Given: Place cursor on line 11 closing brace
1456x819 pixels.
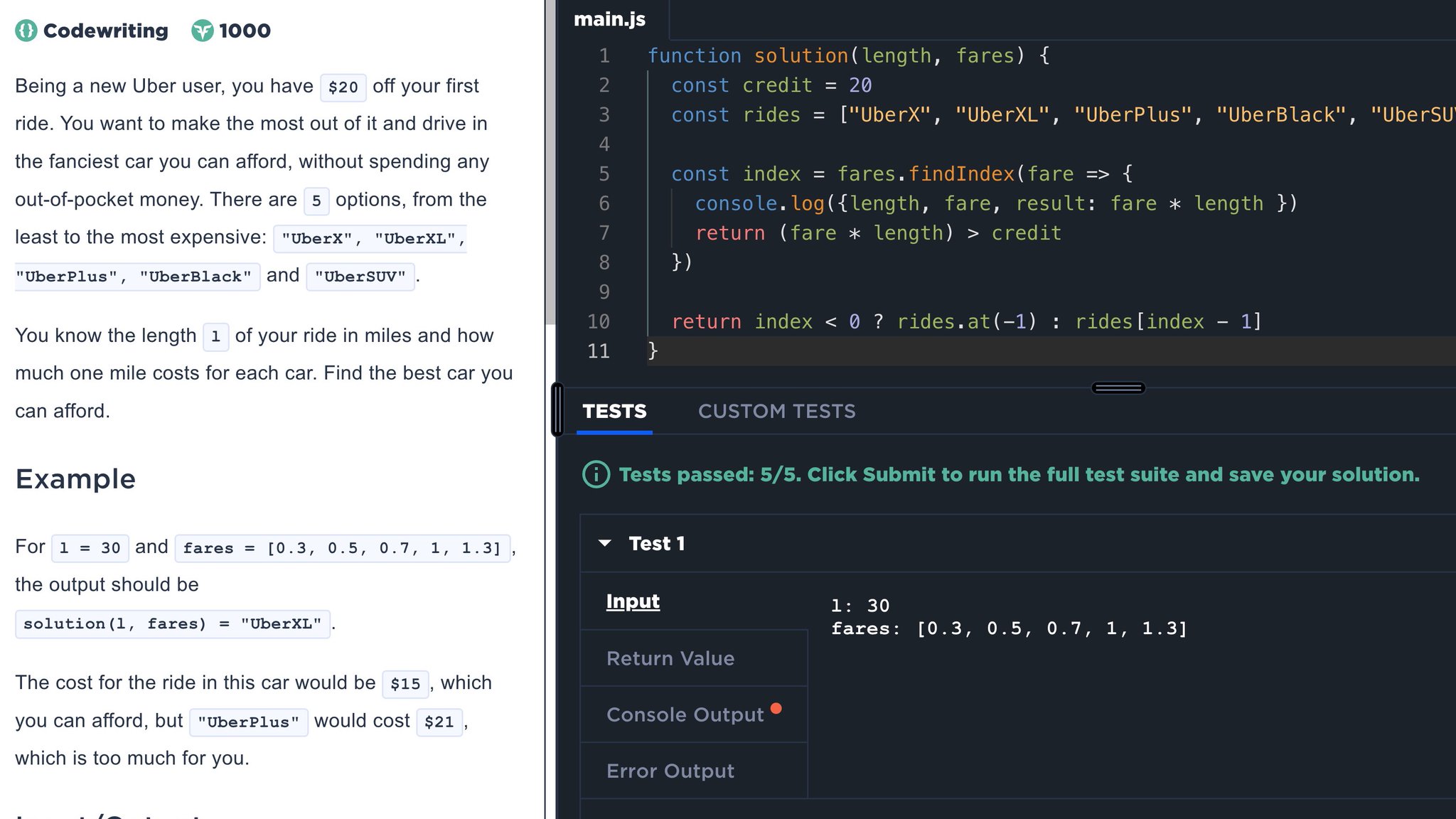Looking at the screenshot, I should (653, 350).
